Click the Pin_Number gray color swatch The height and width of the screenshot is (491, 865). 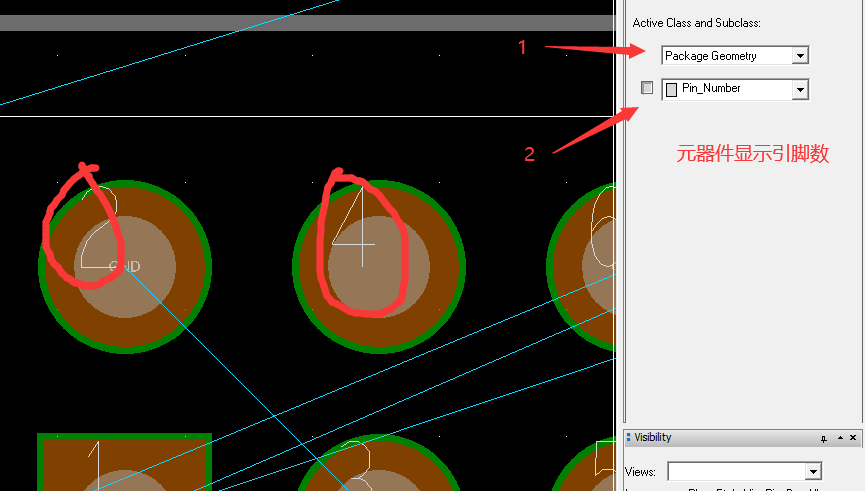click(x=672, y=89)
